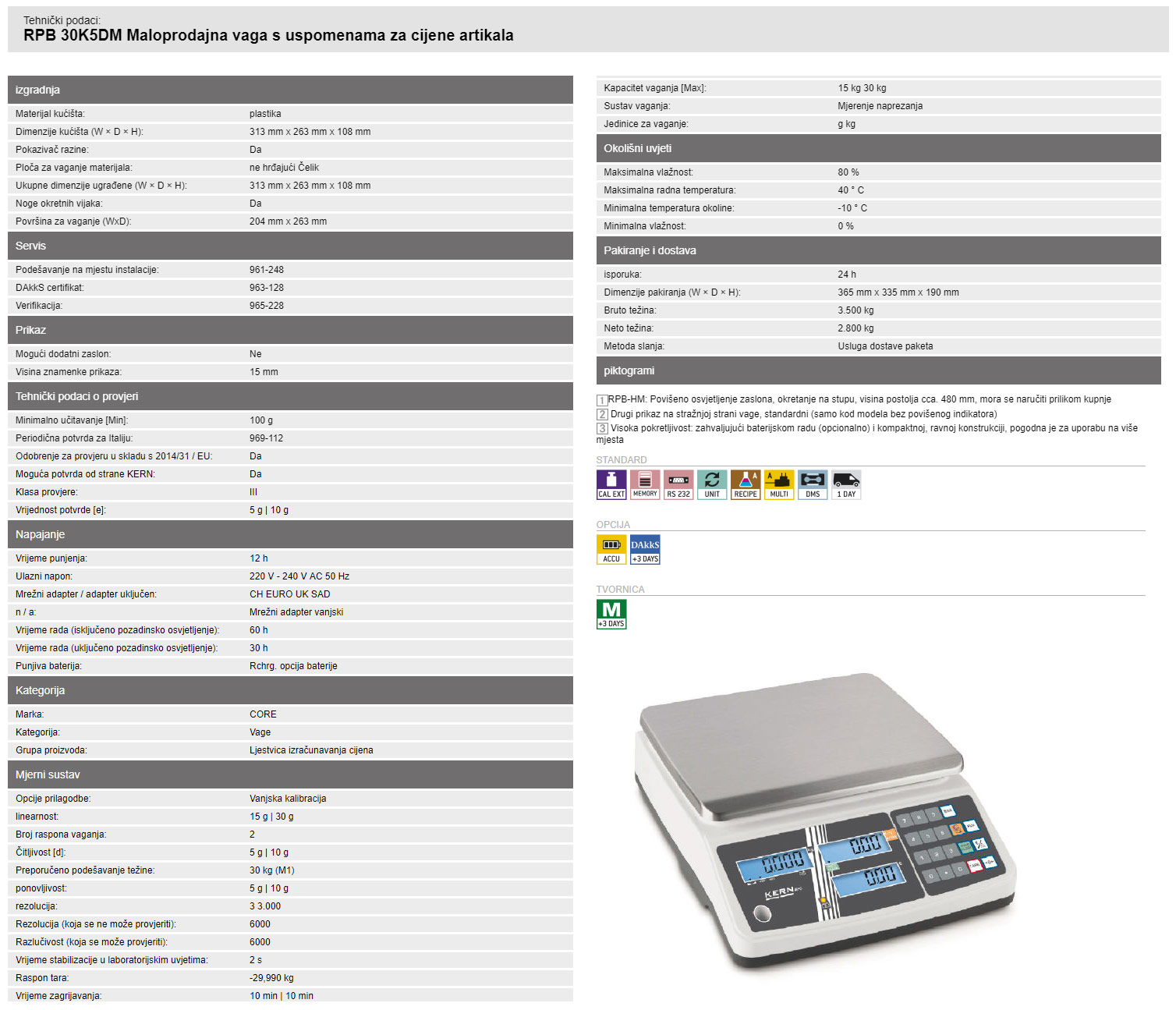Click the Verifikacija code 965-228

pos(267,306)
